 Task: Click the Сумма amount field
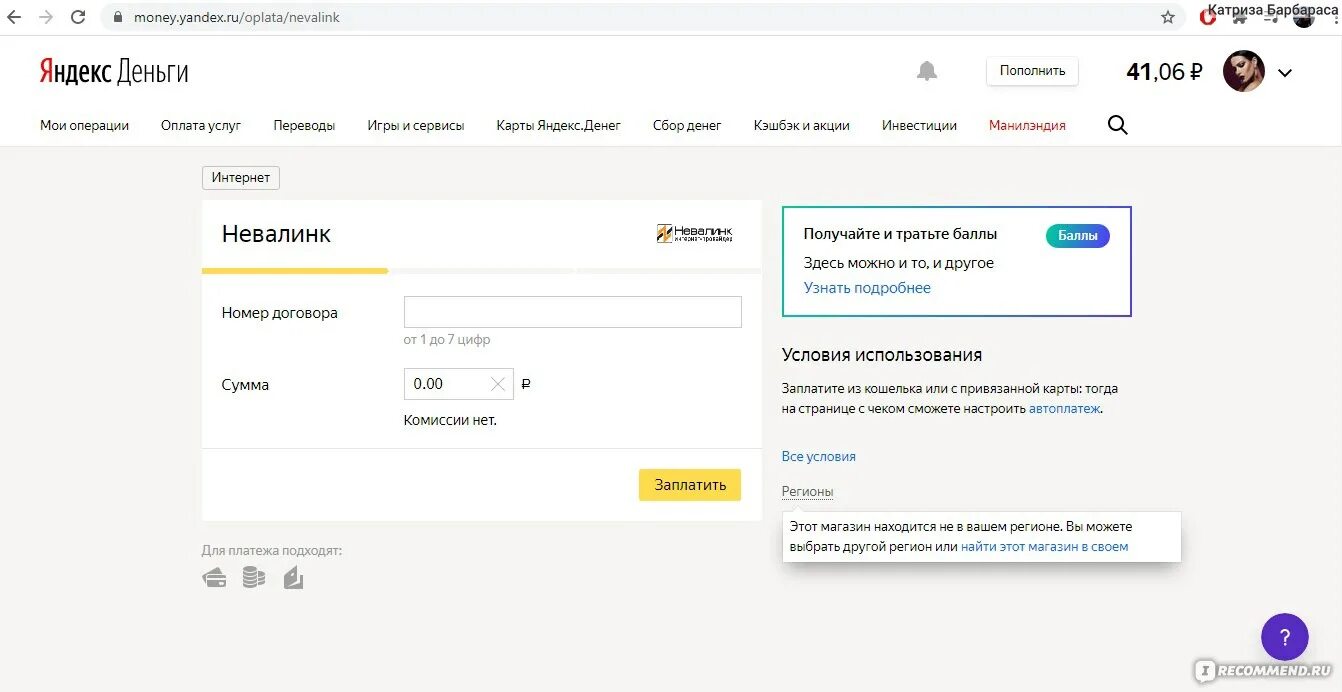pyautogui.click(x=458, y=384)
